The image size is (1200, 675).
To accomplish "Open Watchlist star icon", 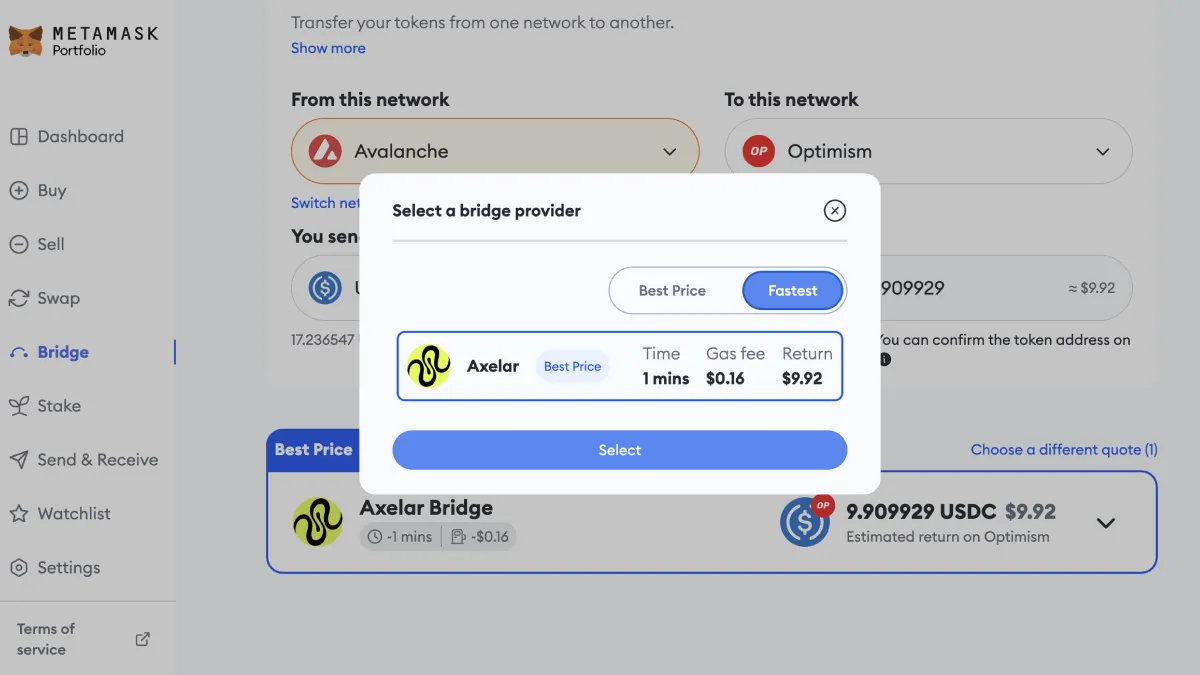I will [x=18, y=514].
